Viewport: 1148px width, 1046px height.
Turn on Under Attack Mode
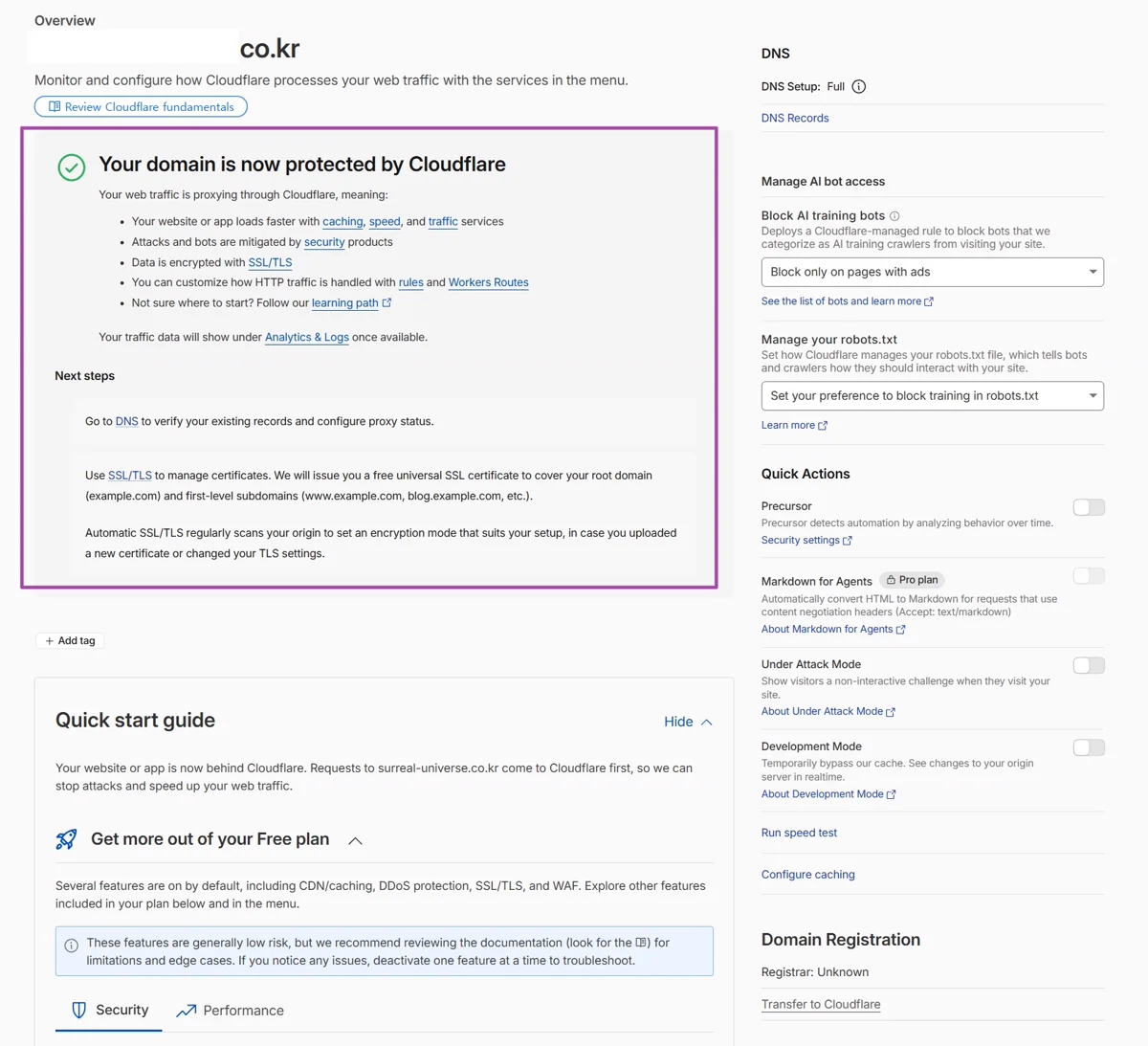(1089, 665)
